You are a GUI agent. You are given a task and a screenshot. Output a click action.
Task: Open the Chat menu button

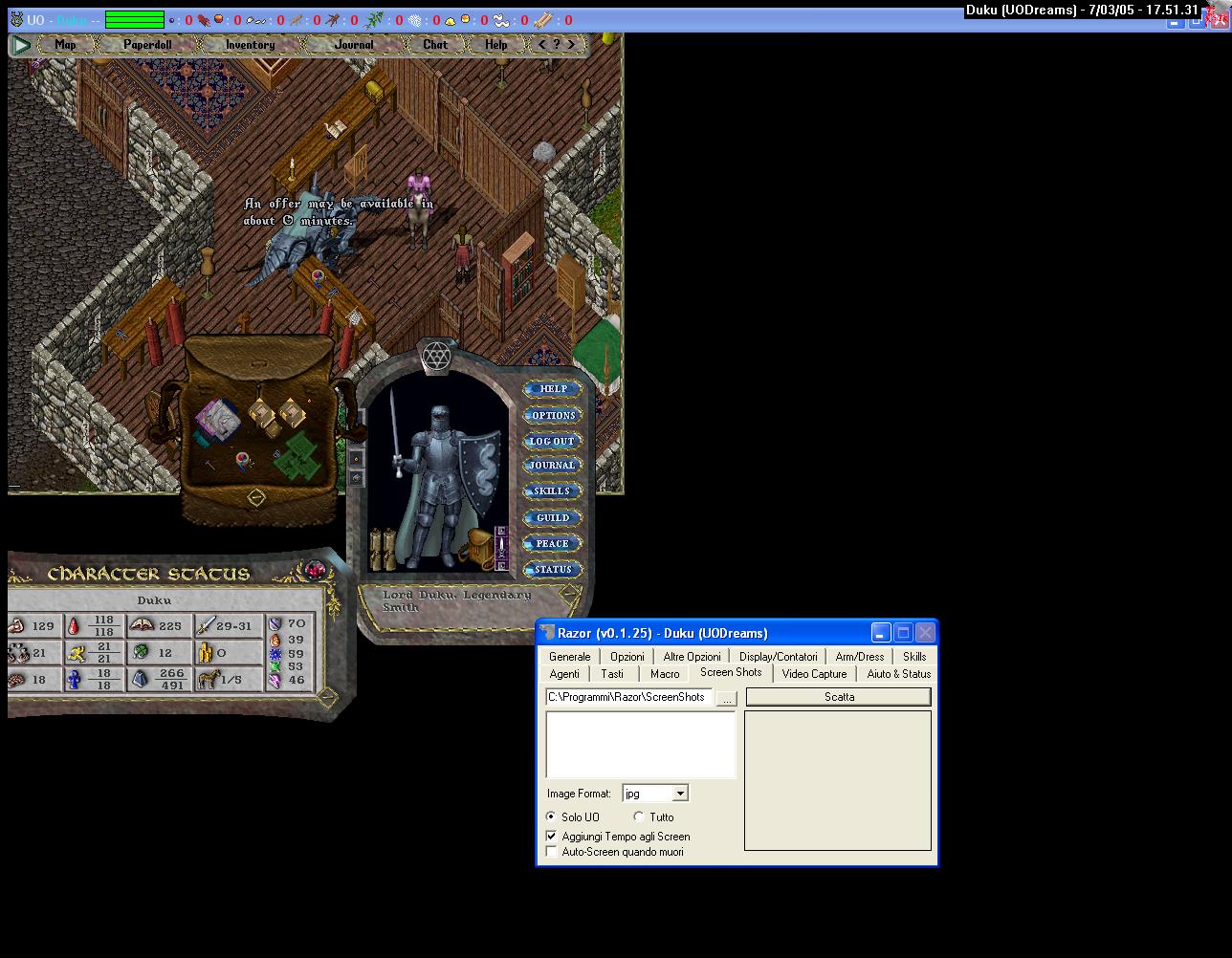click(435, 45)
